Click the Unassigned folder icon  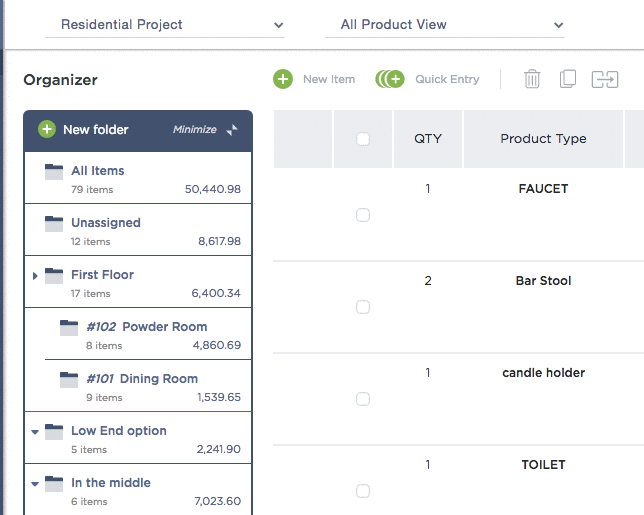(54, 224)
